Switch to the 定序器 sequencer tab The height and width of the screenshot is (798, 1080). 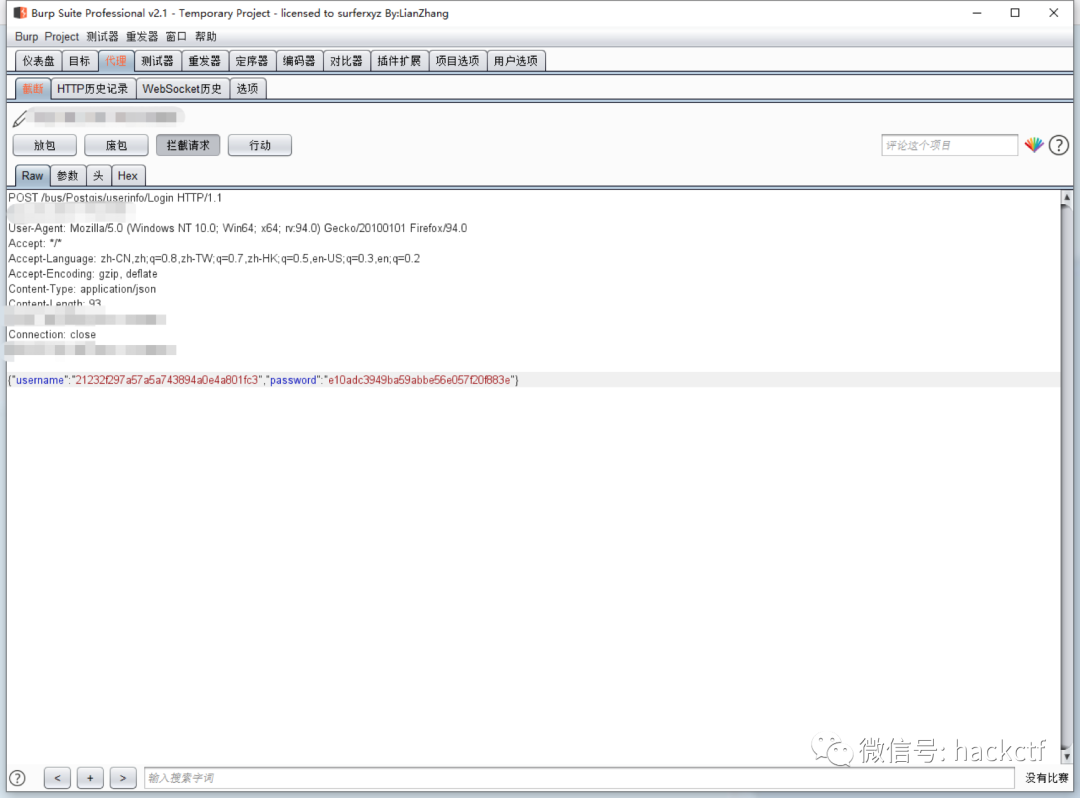[252, 61]
